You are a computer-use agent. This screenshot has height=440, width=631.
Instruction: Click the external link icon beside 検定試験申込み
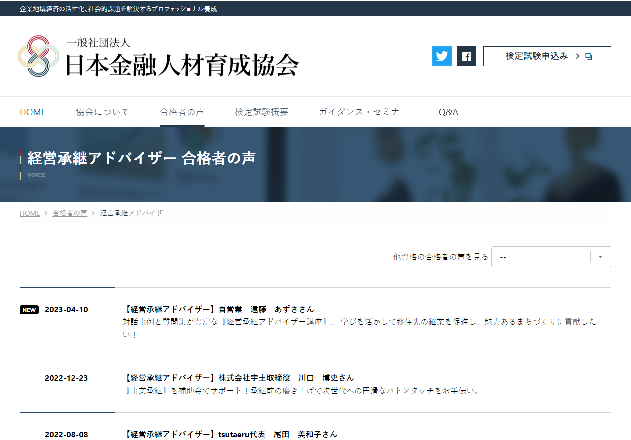[x=588, y=56]
